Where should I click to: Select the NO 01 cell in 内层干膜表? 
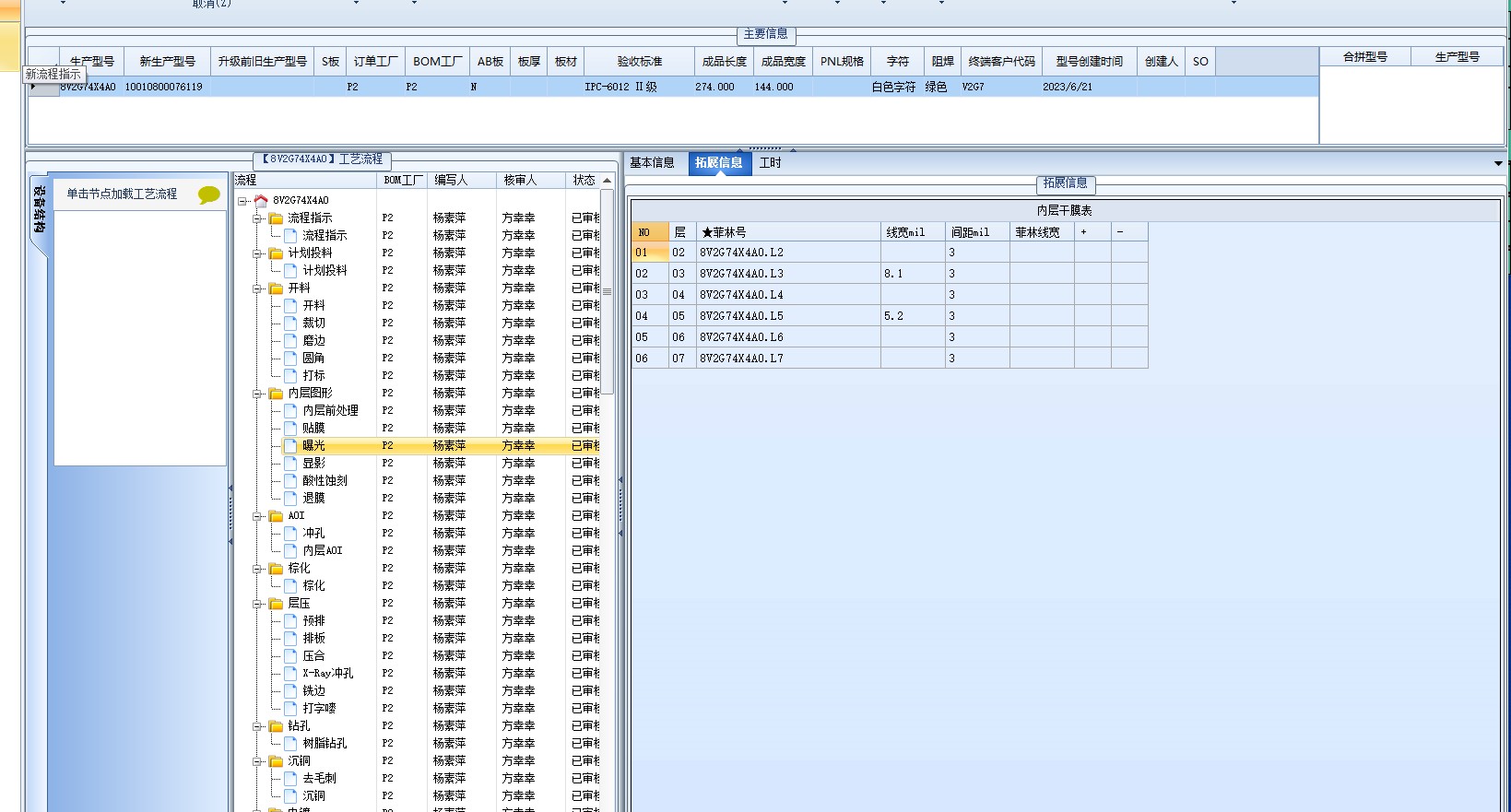[650, 253]
